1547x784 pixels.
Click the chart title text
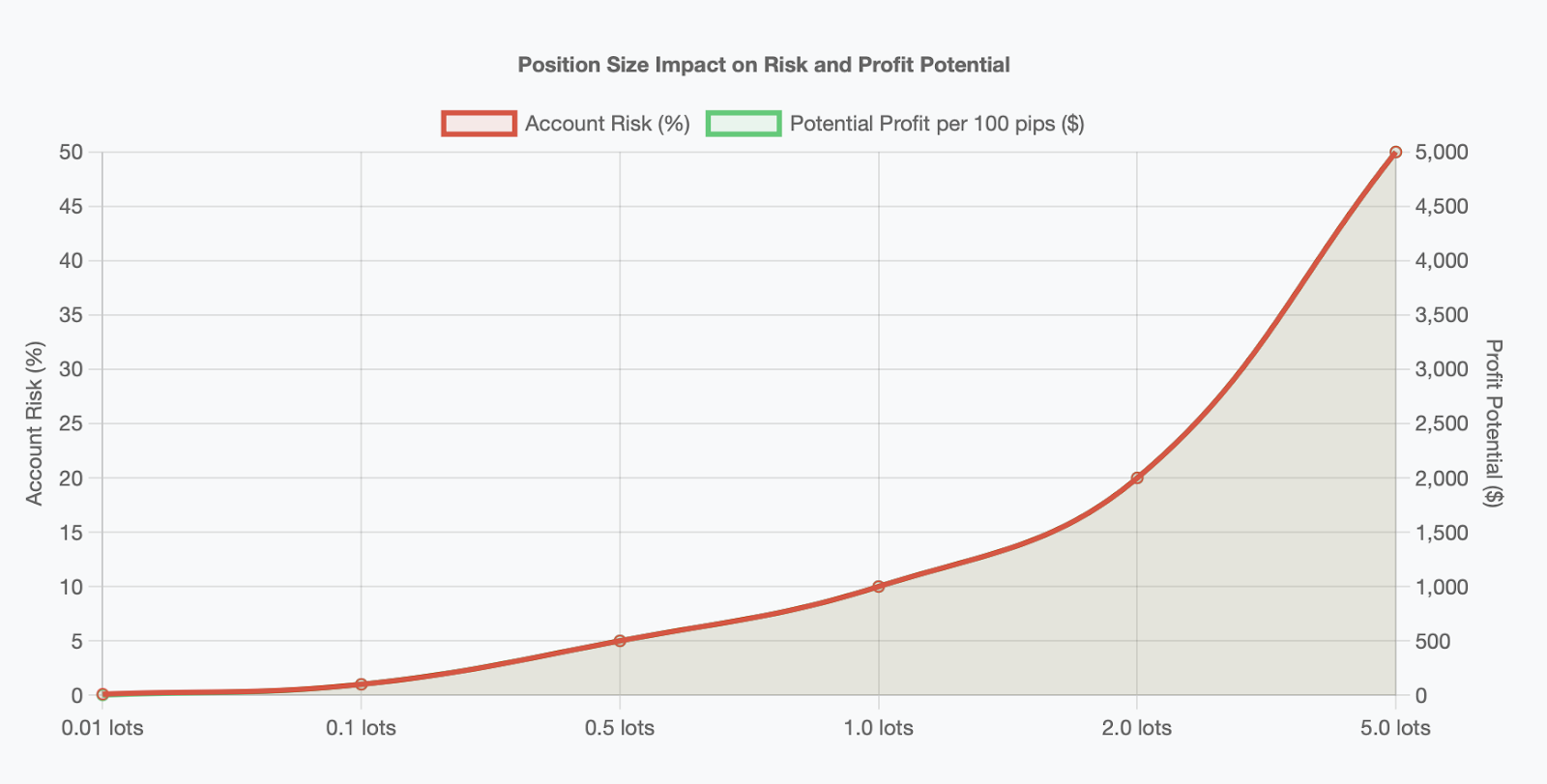pos(764,65)
